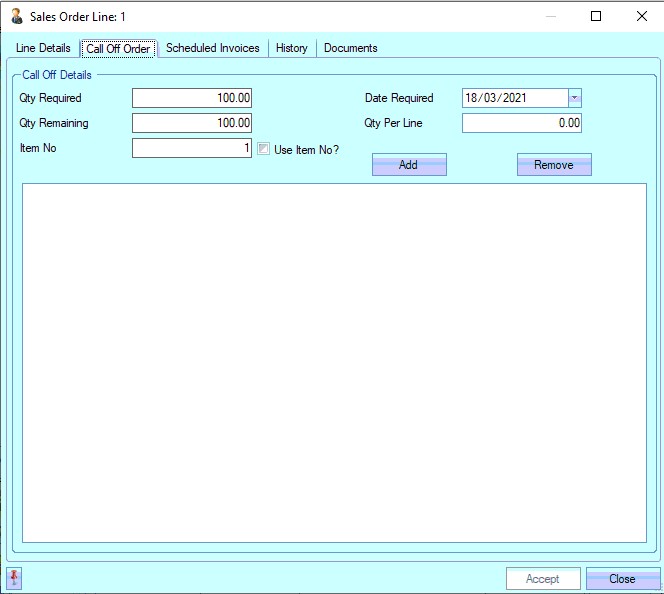Enable the Use Item No? checkbox

264,149
